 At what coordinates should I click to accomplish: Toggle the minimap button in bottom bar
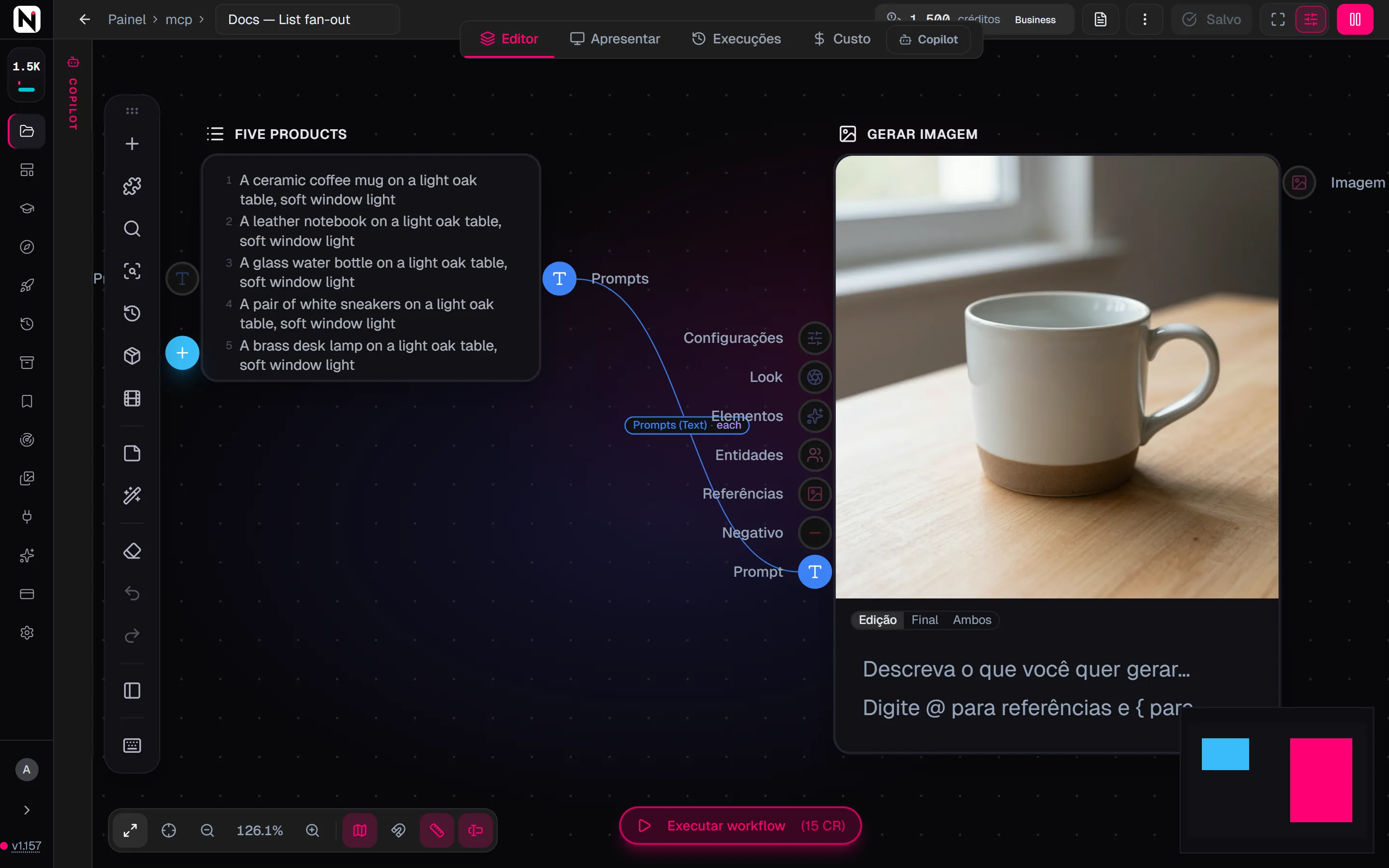360,830
